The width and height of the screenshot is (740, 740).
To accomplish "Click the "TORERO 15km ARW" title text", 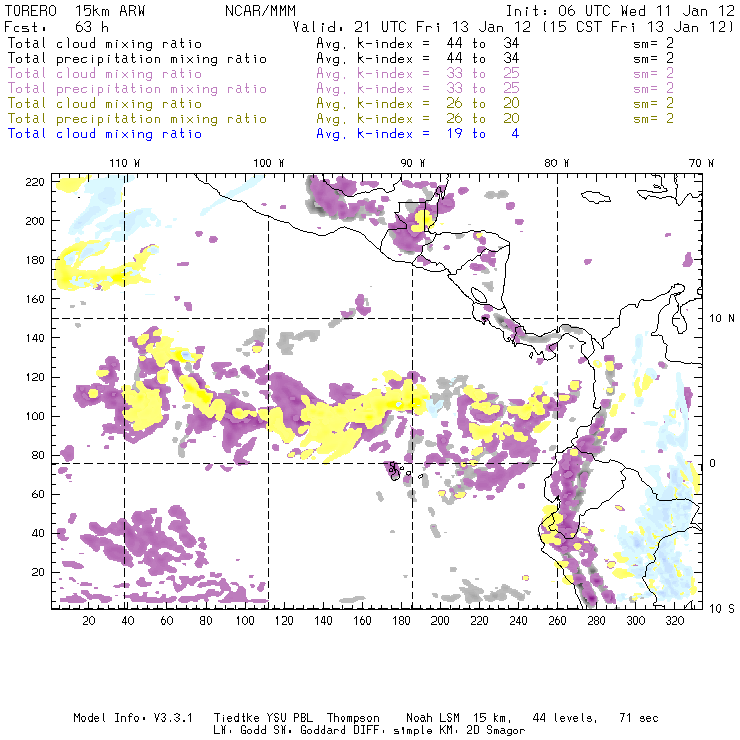I will click(75, 11).
